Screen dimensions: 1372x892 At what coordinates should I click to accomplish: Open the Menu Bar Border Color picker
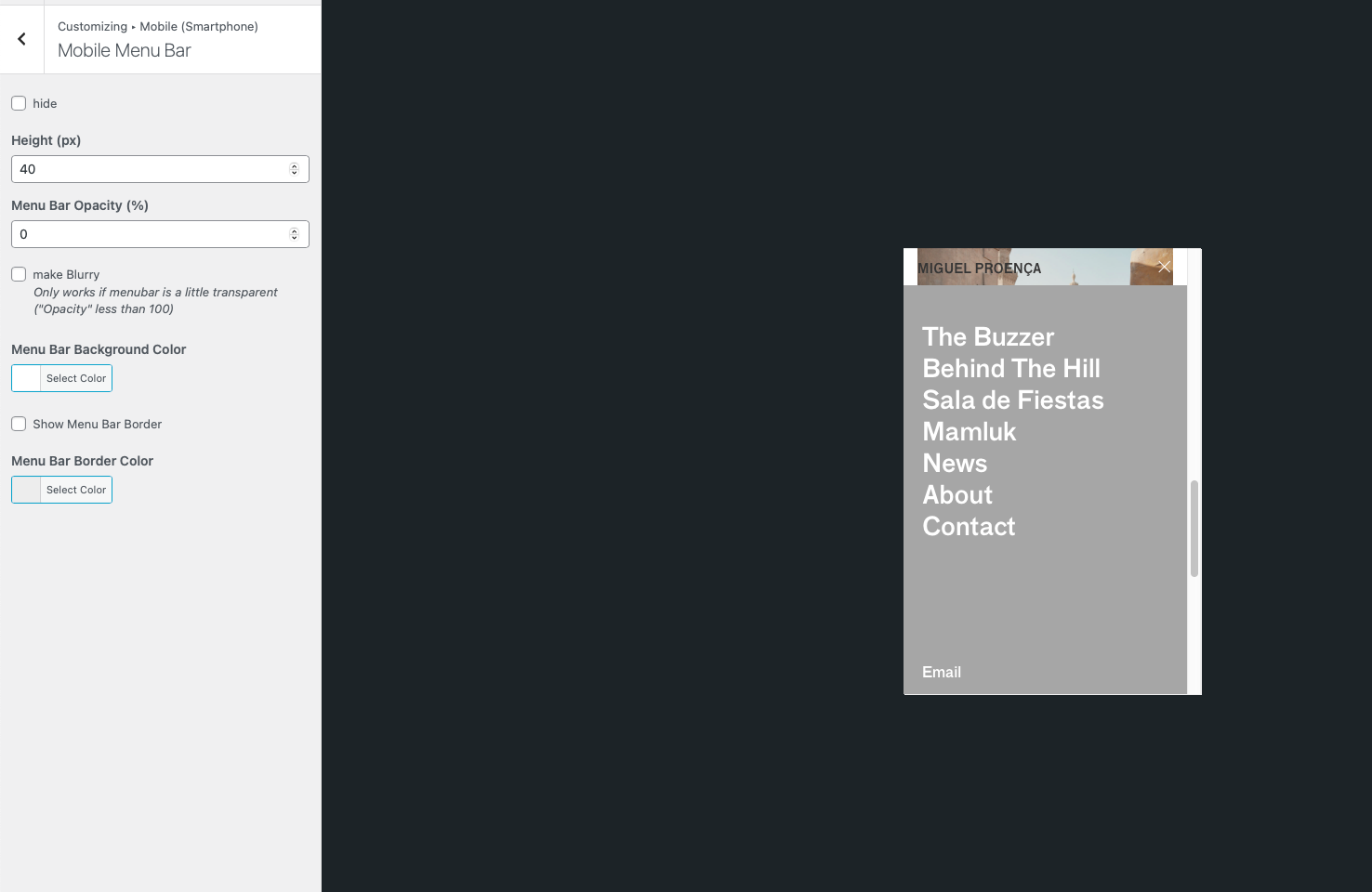click(75, 490)
